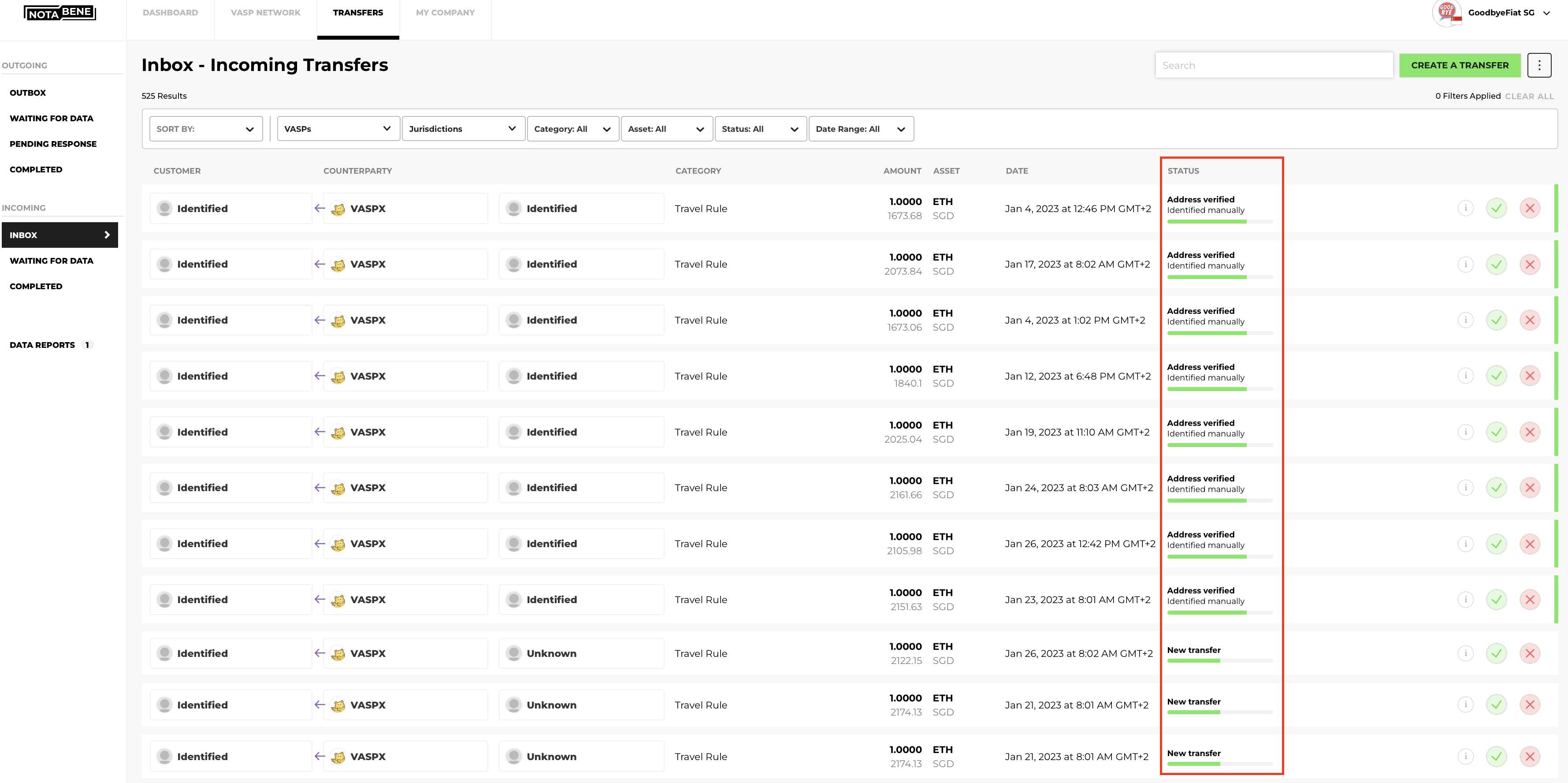Open outgoing Waiting For Data

click(x=51, y=118)
